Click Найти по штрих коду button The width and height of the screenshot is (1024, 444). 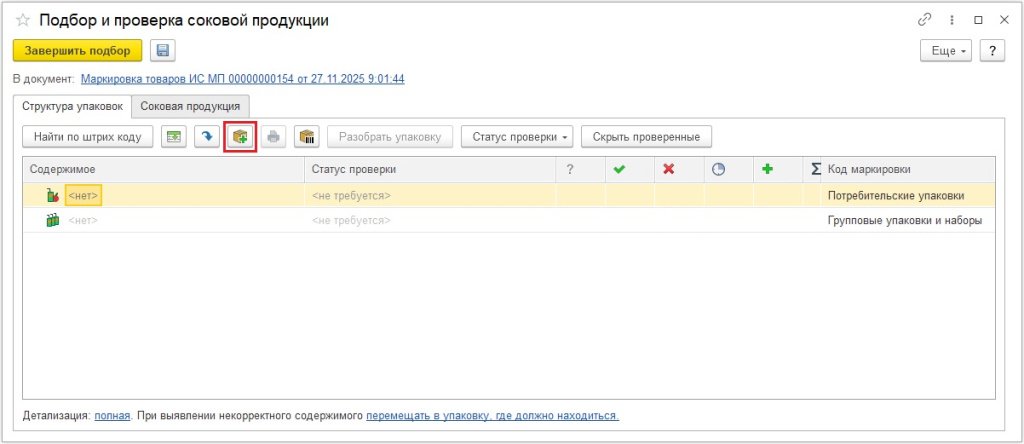88,136
